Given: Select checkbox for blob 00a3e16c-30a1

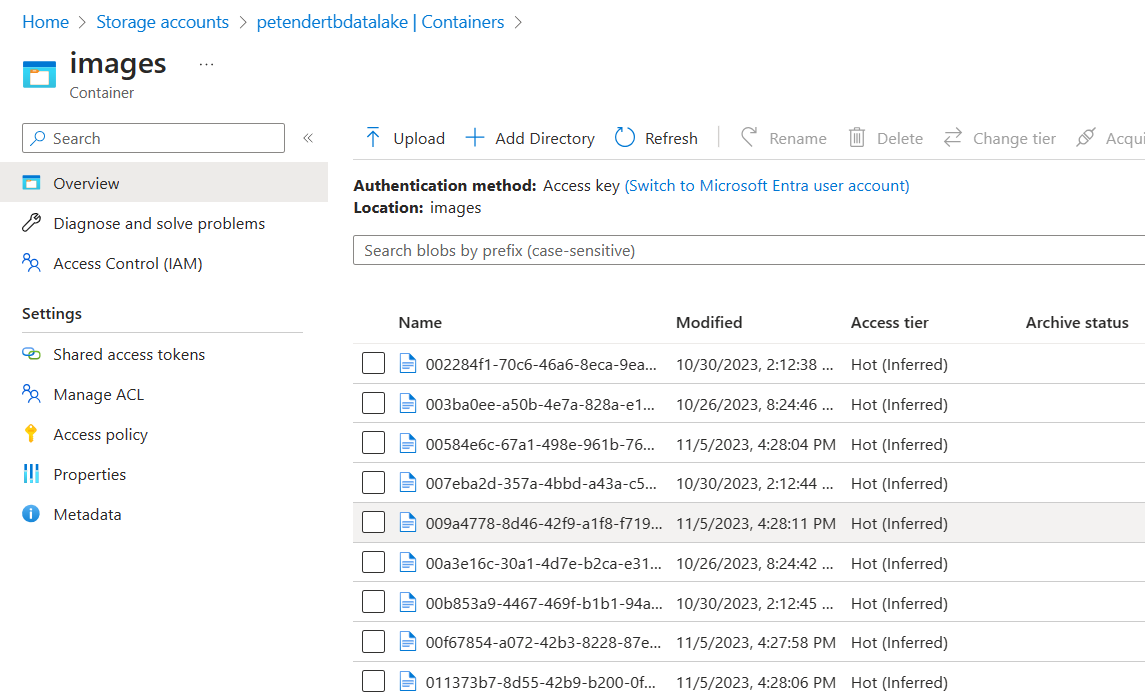Looking at the screenshot, I should tap(373, 562).
